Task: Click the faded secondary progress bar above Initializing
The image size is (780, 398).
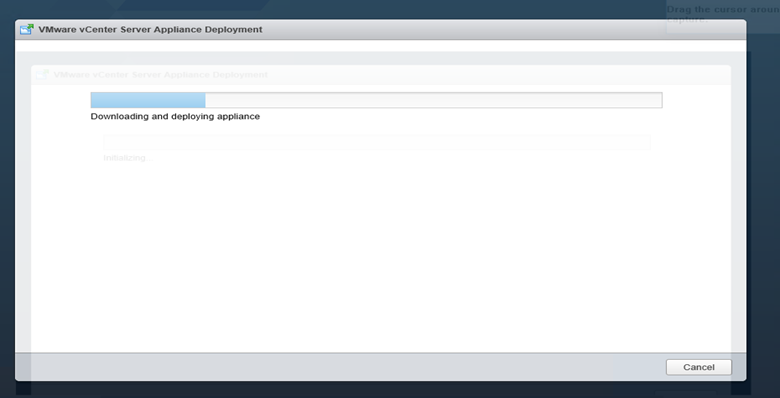Action: pyautogui.click(x=377, y=142)
